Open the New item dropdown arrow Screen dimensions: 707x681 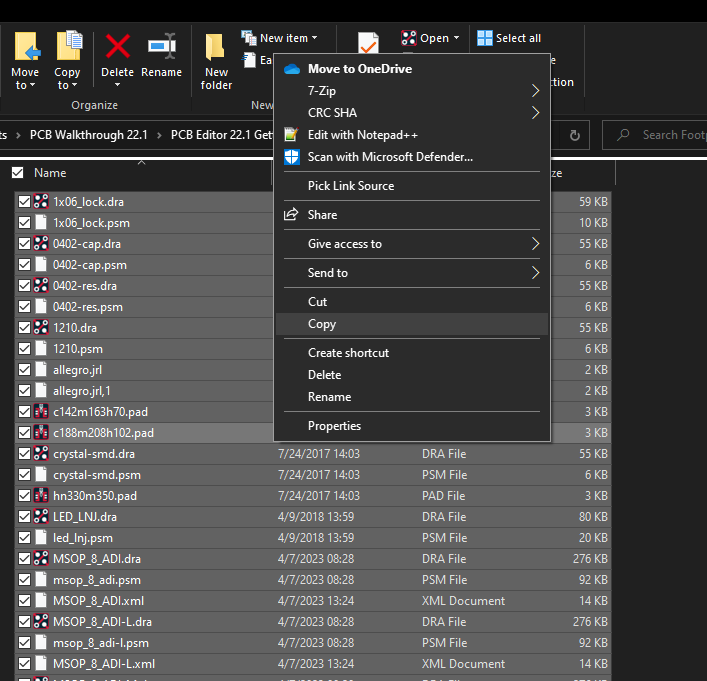click(x=315, y=38)
